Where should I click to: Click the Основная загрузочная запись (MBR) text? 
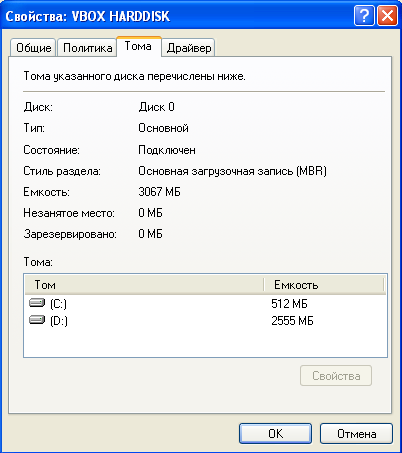pos(232,171)
